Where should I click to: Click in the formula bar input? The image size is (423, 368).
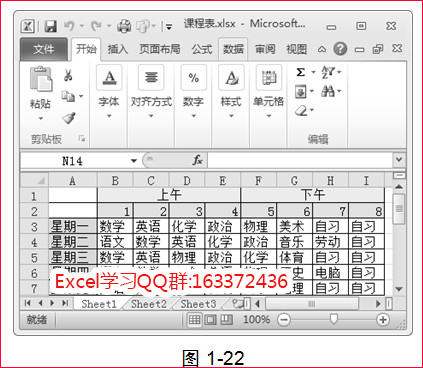pos(300,160)
